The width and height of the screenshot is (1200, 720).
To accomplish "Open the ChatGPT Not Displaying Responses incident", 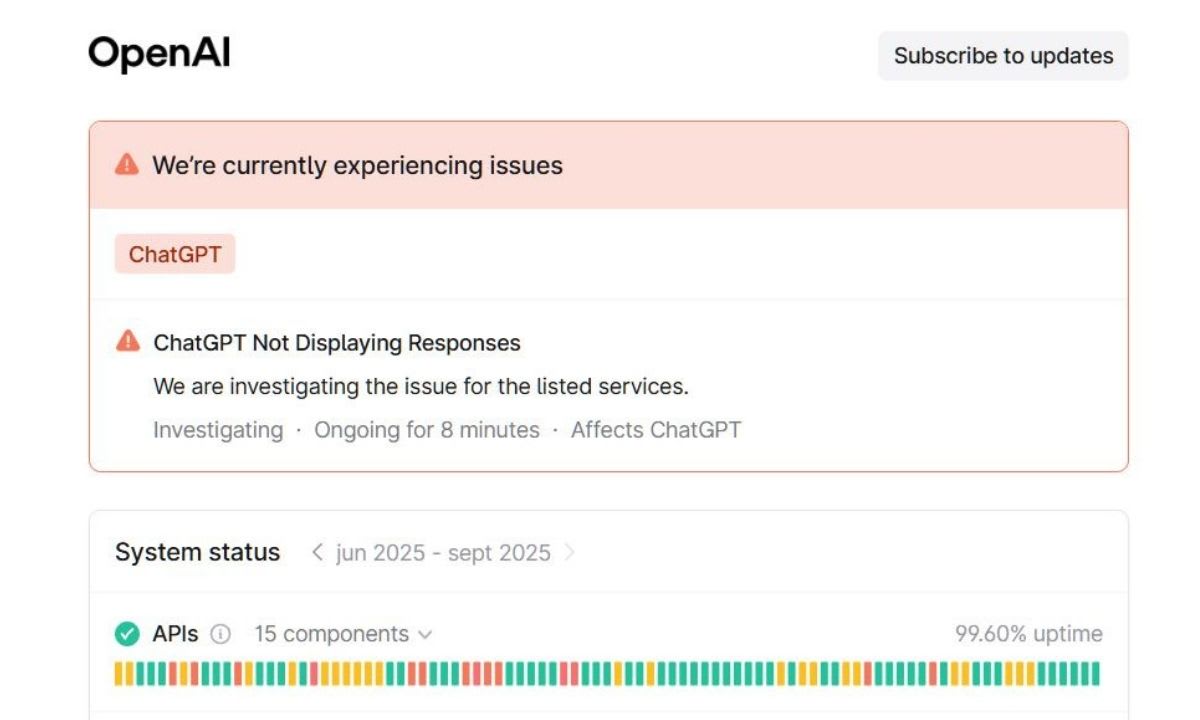I will pyautogui.click(x=337, y=342).
